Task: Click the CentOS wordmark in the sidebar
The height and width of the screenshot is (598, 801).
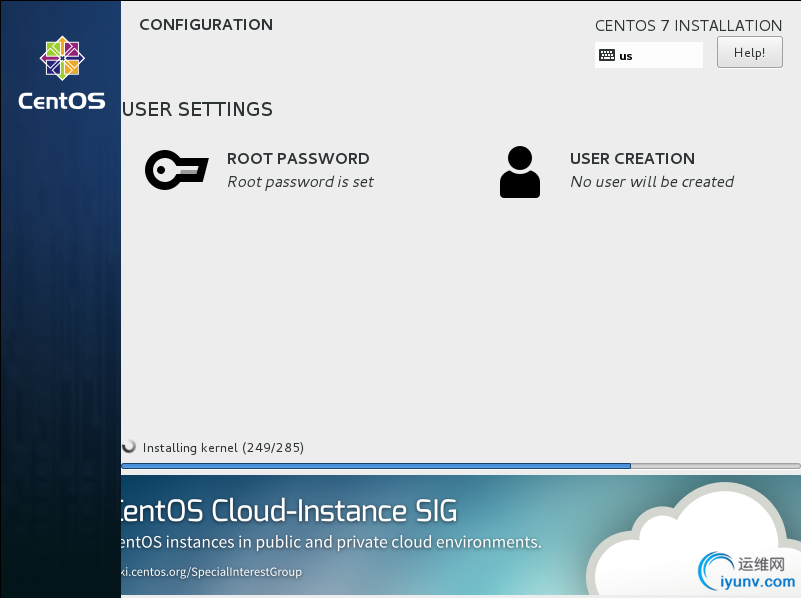Action: click(x=62, y=101)
